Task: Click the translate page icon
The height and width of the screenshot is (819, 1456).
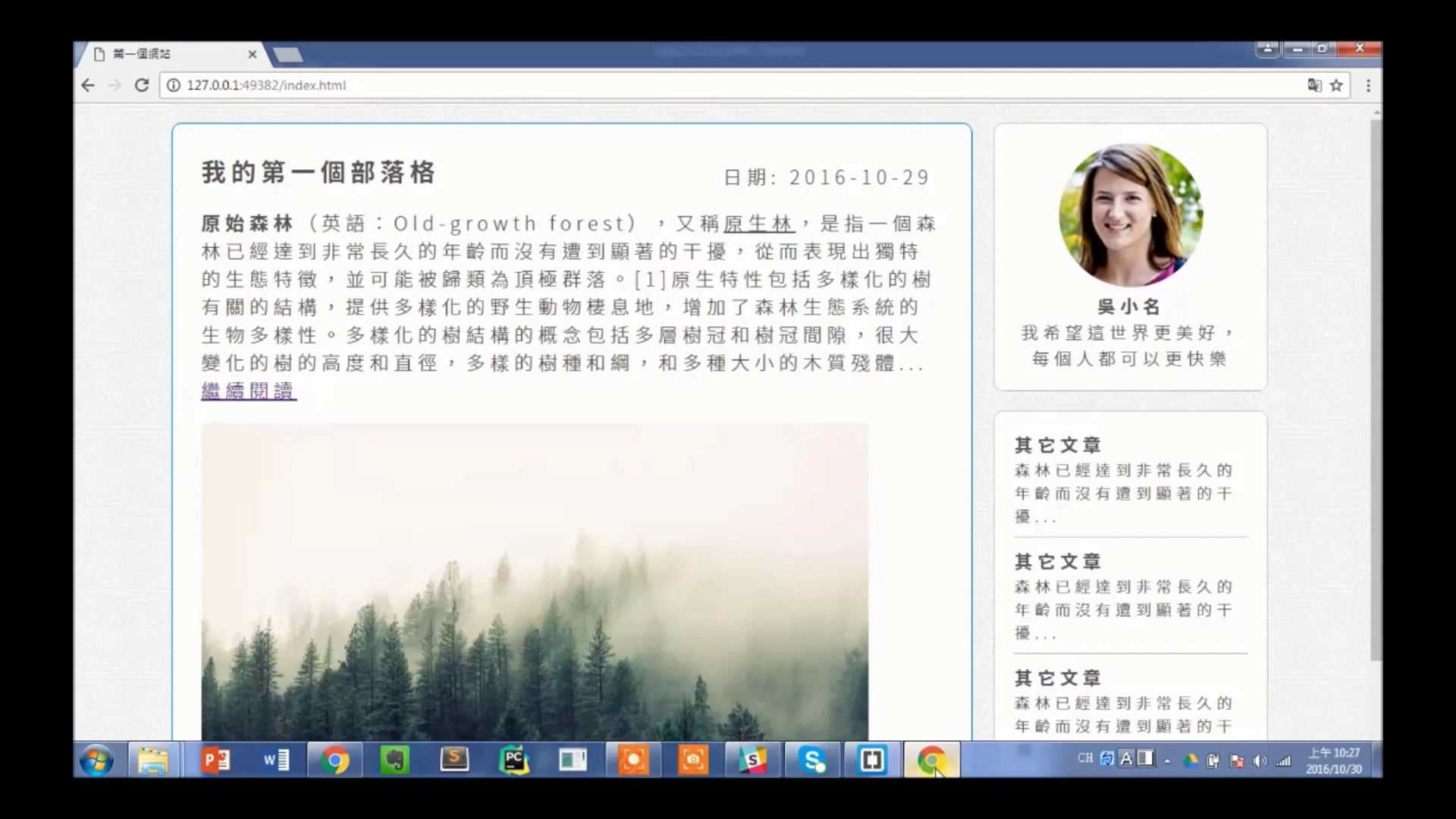Action: tap(1314, 85)
